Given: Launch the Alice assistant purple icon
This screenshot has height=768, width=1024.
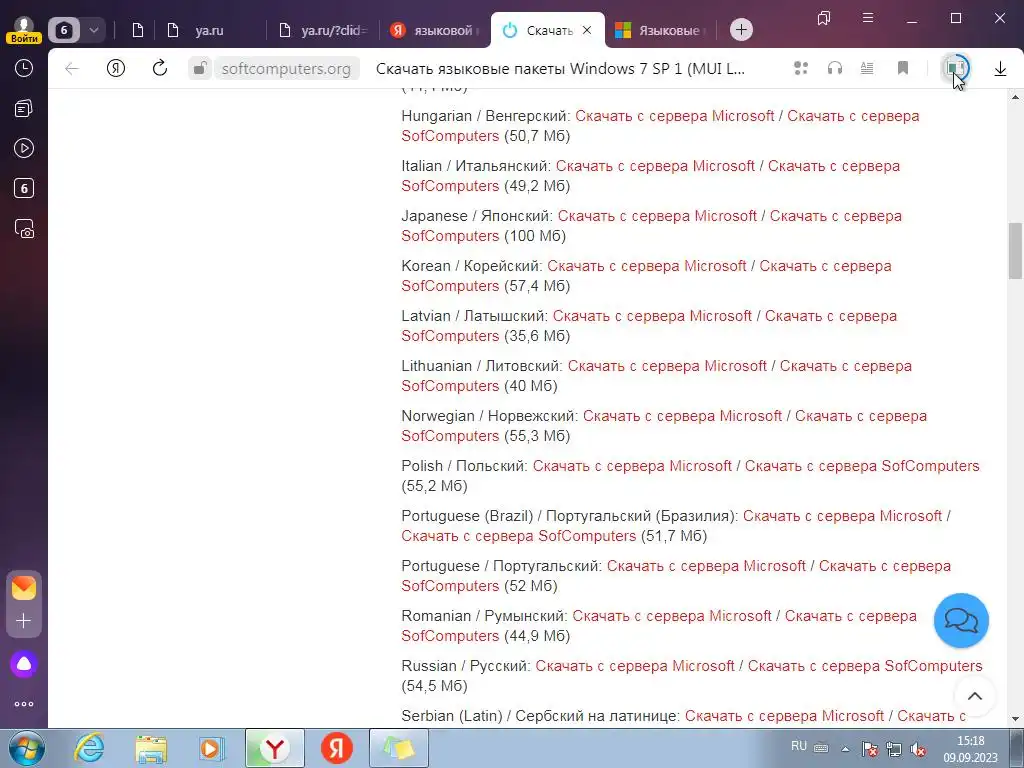Looking at the screenshot, I should tap(24, 664).
